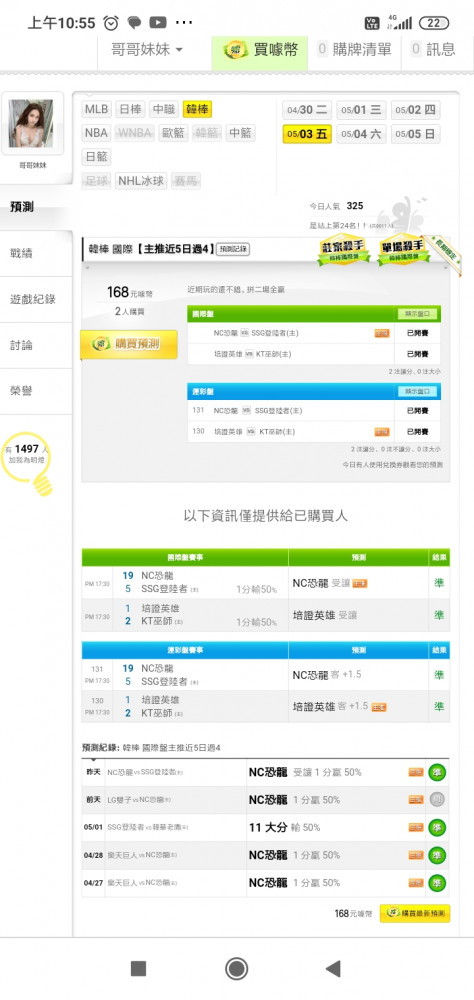Select the 歐籃 league tag
Viewport: 474px width, 1000px height.
[174, 133]
